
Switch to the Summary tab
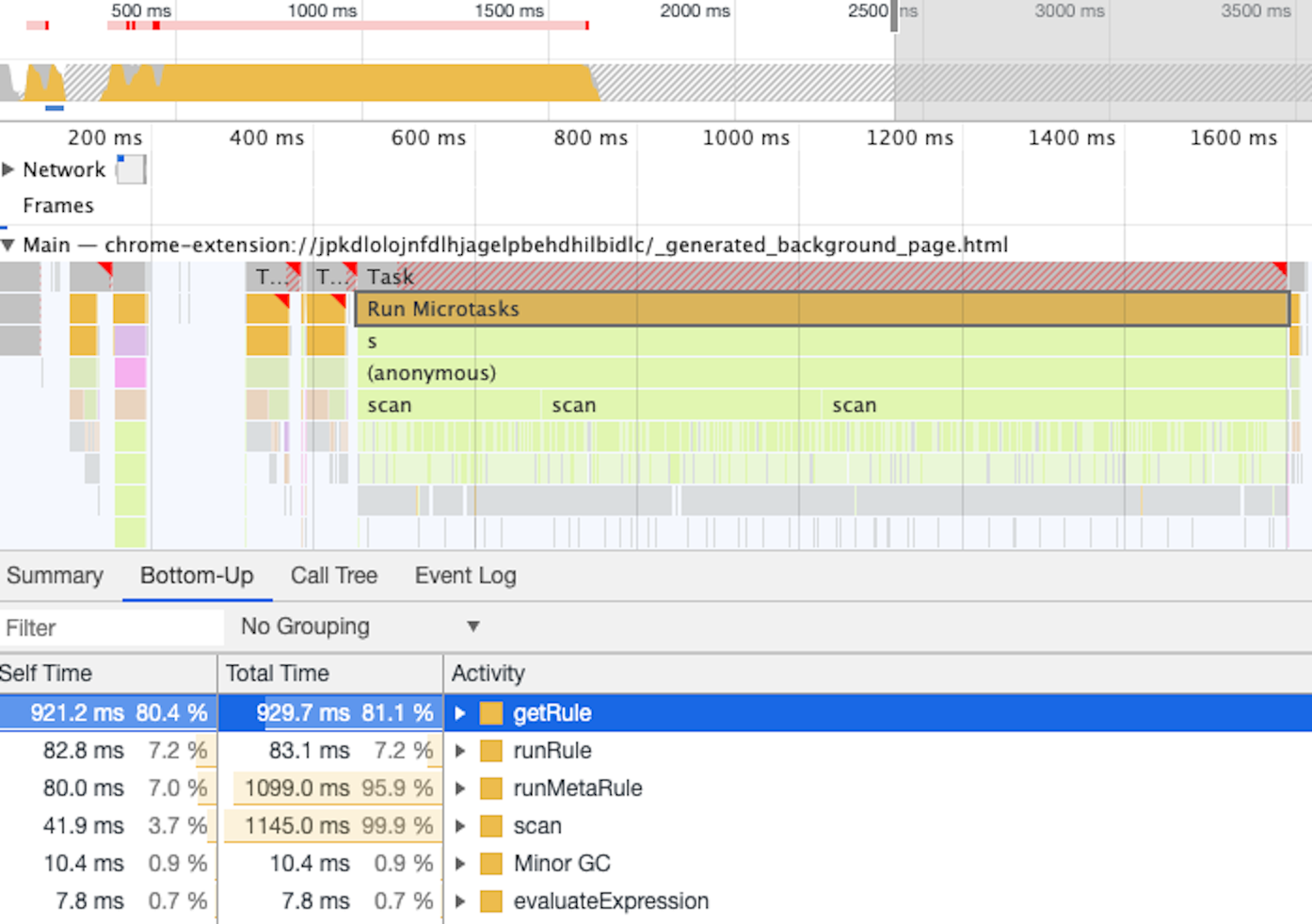pos(55,576)
